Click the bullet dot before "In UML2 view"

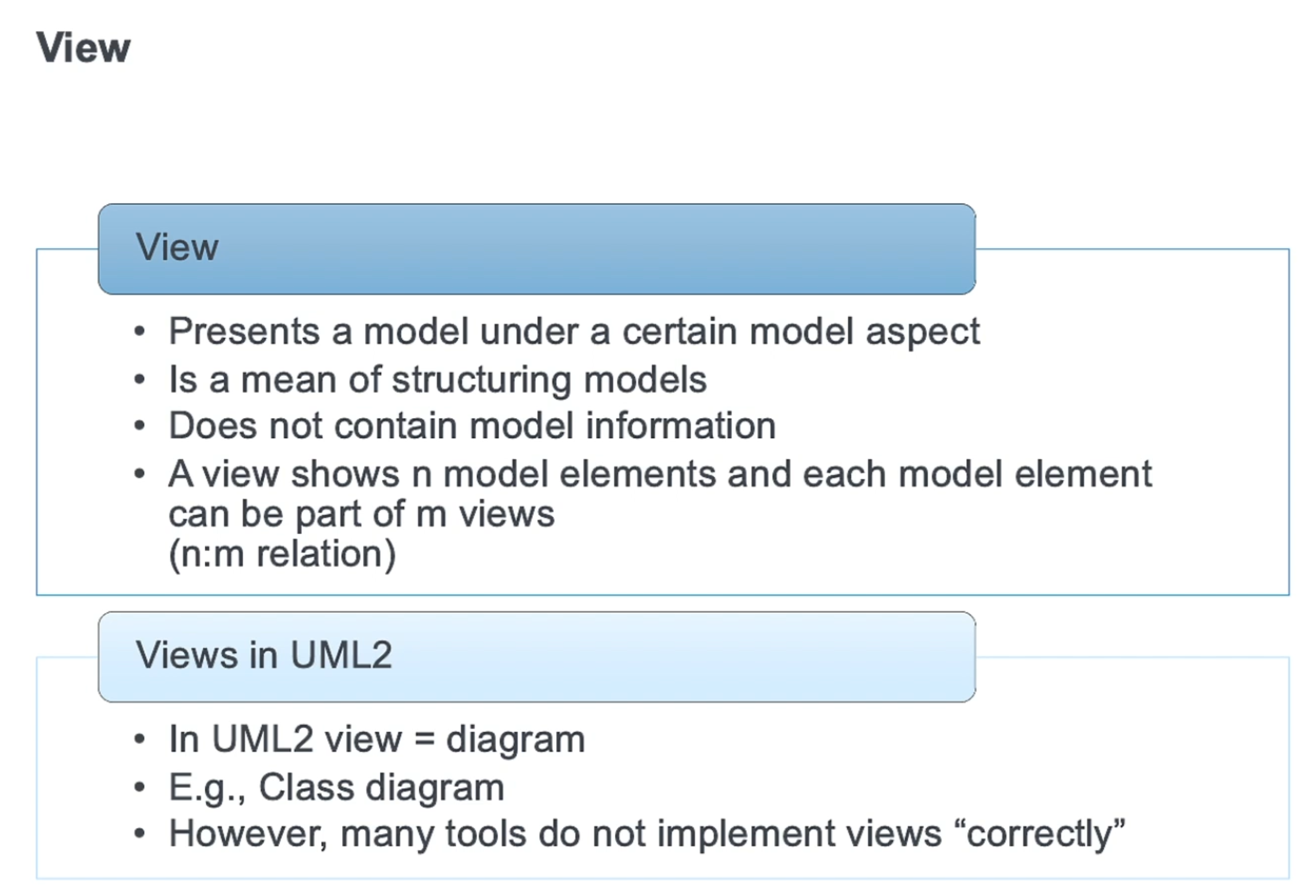[140, 739]
